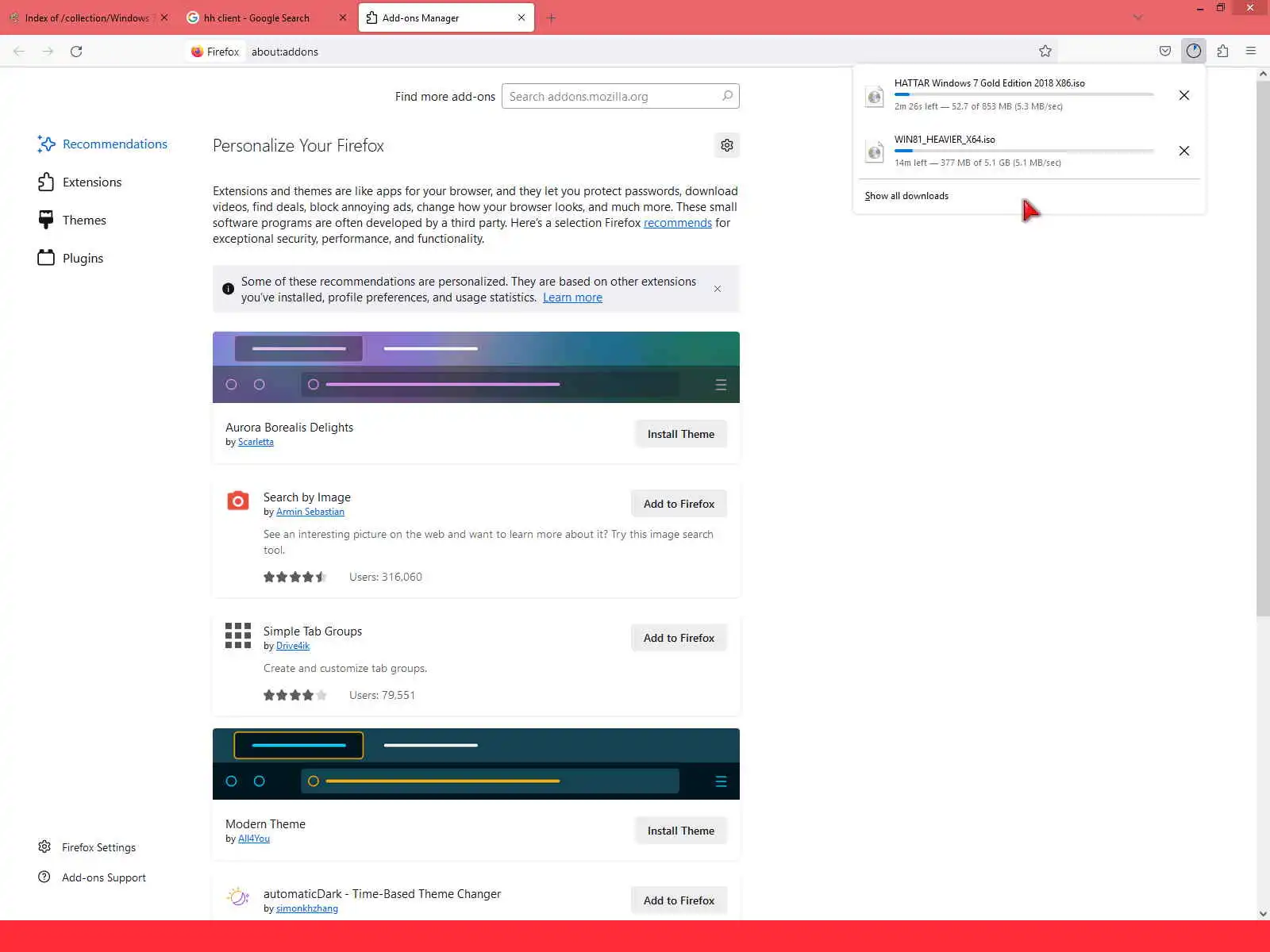Open the add-ons tools gear menu
Viewport: 1270px width, 952px height.
click(x=727, y=145)
